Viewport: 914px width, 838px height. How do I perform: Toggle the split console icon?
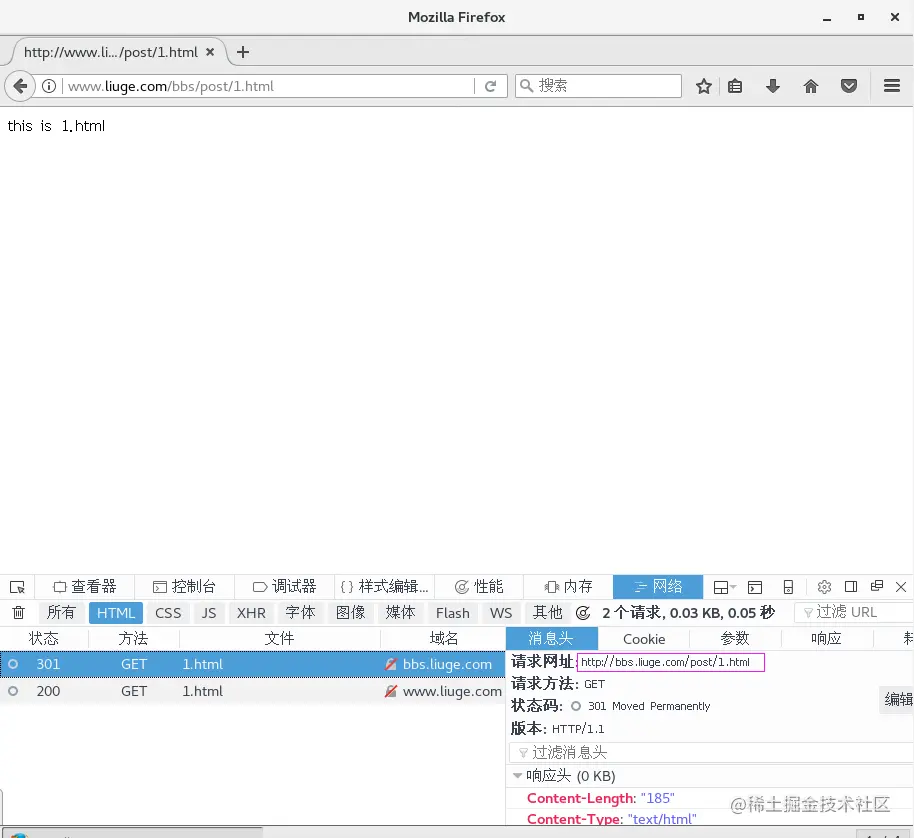coord(755,587)
